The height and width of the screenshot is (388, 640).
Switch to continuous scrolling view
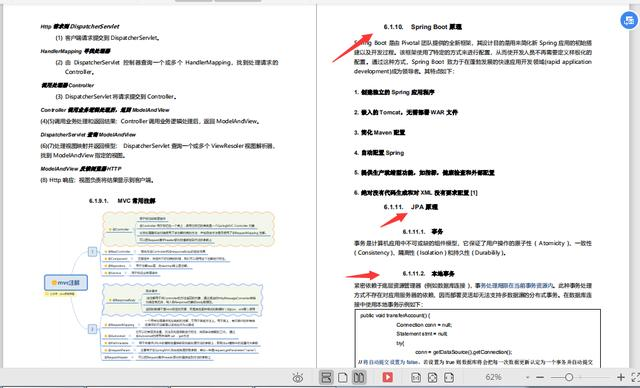click(x=326, y=377)
